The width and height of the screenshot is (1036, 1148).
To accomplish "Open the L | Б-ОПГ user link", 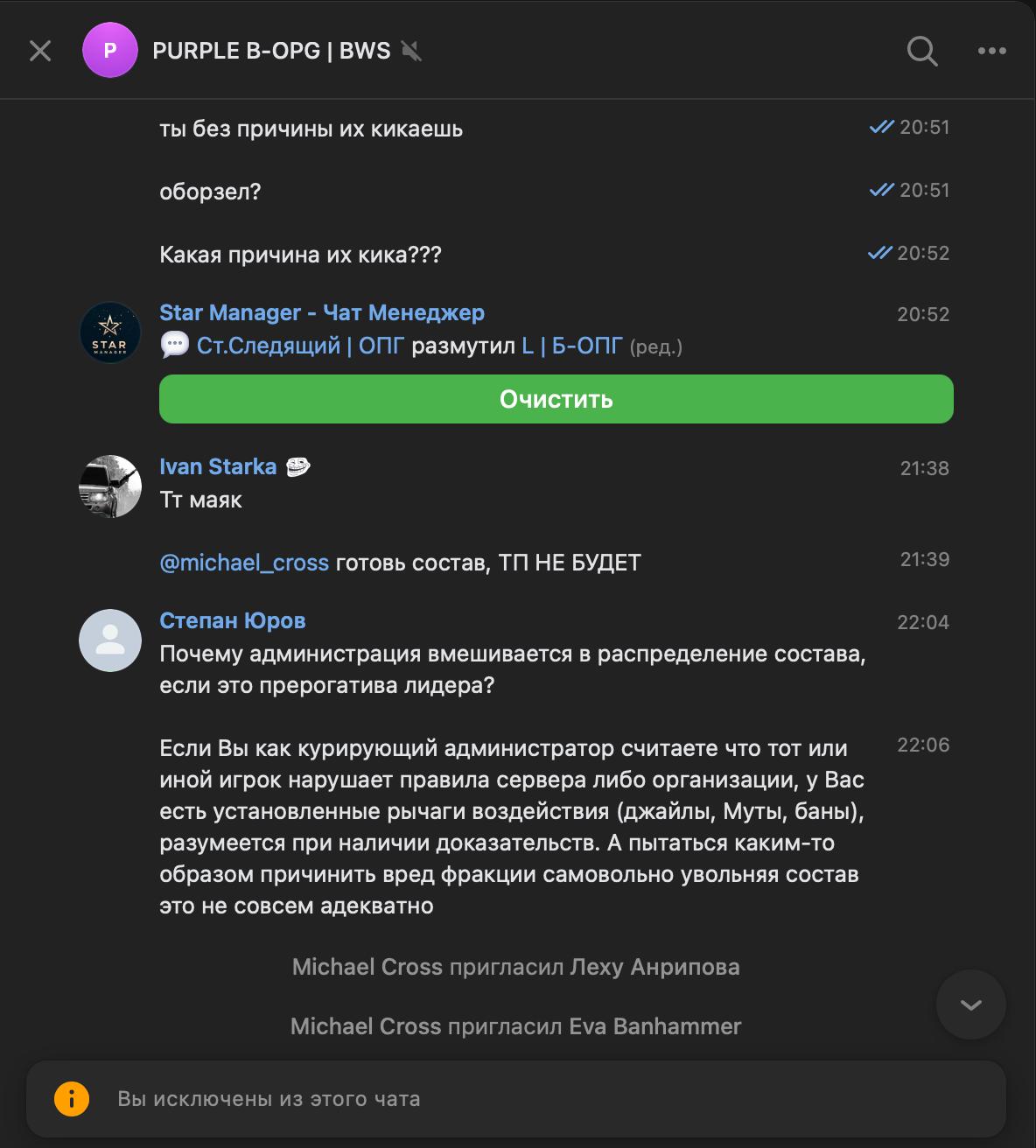I will (x=571, y=346).
